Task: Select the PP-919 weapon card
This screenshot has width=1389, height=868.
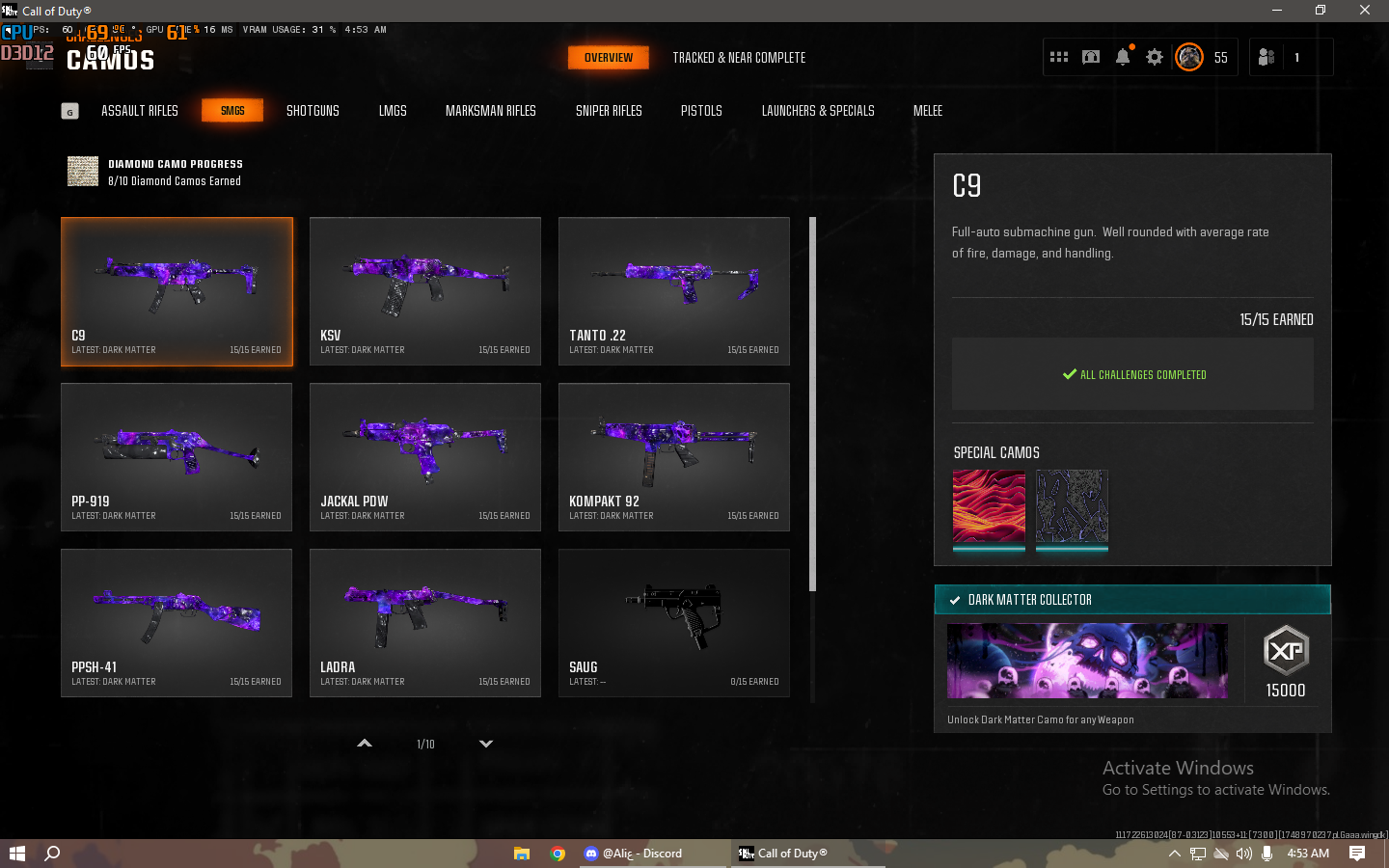Action: (x=177, y=457)
